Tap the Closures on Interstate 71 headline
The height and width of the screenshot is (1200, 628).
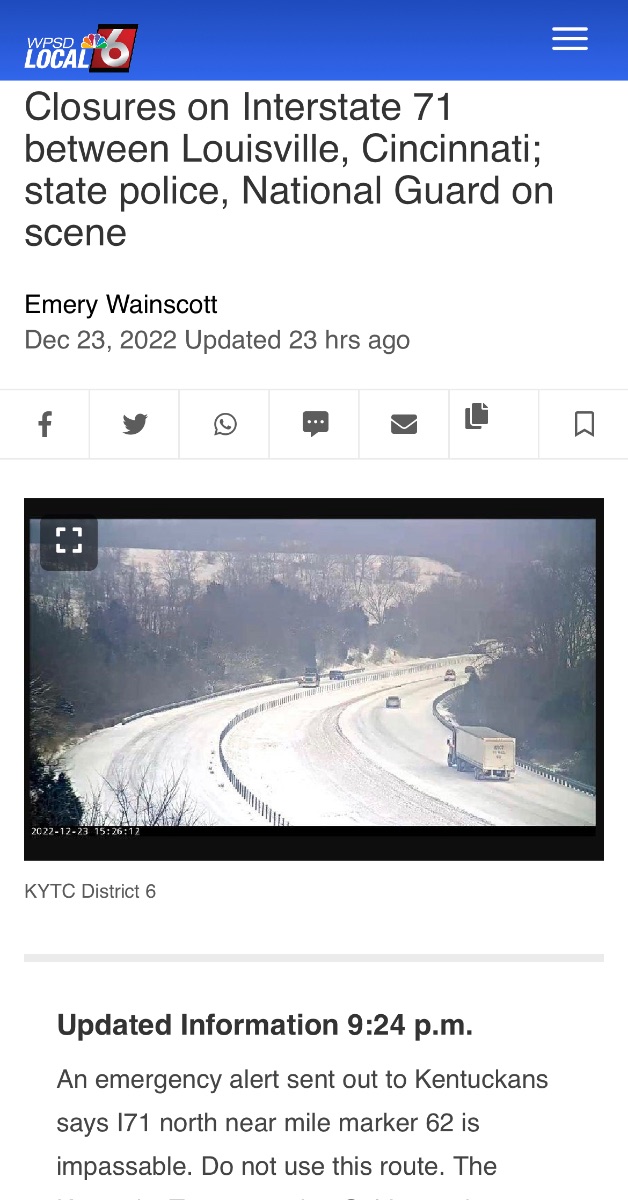289,169
